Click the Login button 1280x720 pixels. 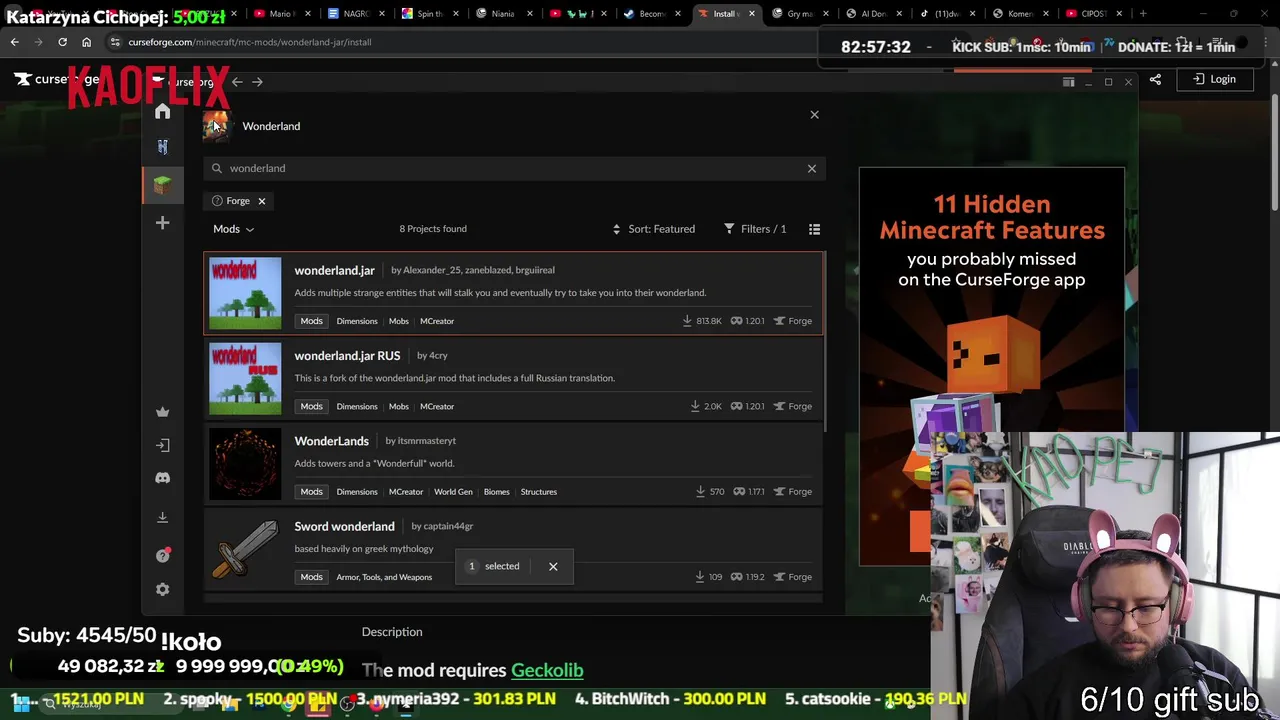(1214, 79)
